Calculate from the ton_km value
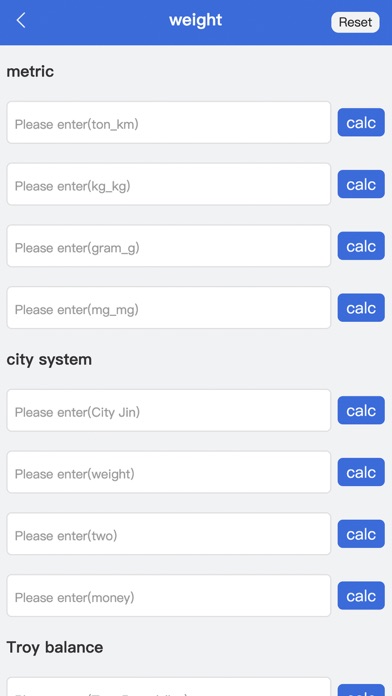The width and height of the screenshot is (392, 696). 361,123
